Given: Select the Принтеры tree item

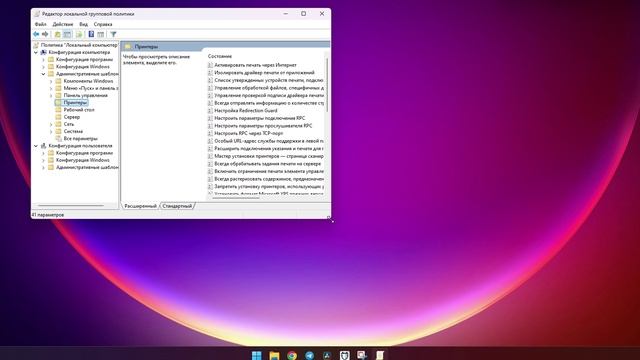Looking at the screenshot, I should (x=76, y=102).
